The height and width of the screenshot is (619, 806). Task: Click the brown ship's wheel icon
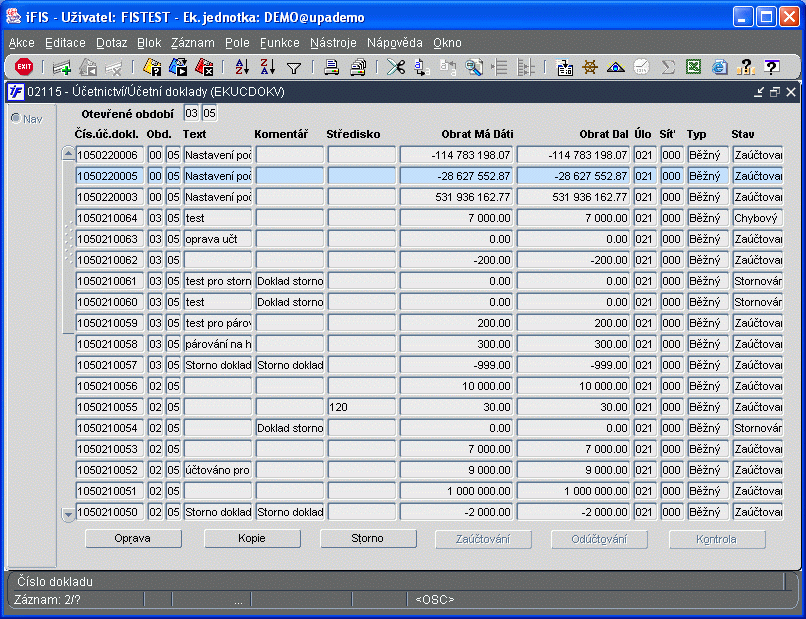pos(590,67)
